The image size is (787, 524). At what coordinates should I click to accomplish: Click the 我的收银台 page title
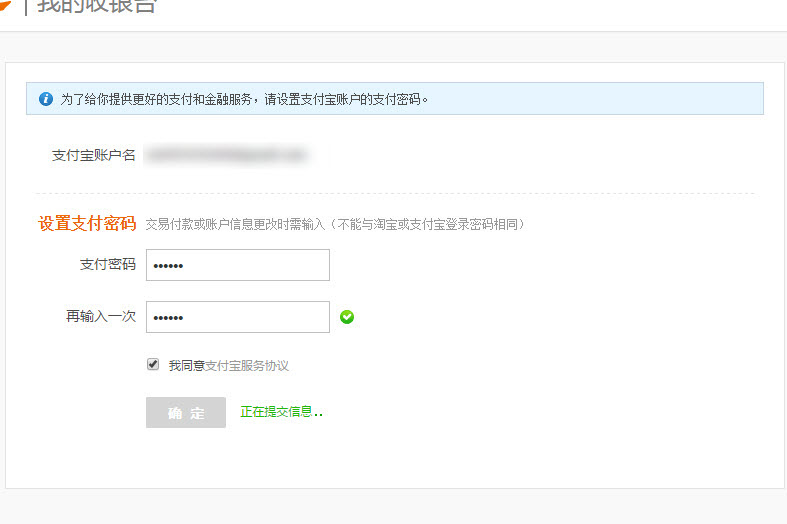[x=96, y=7]
